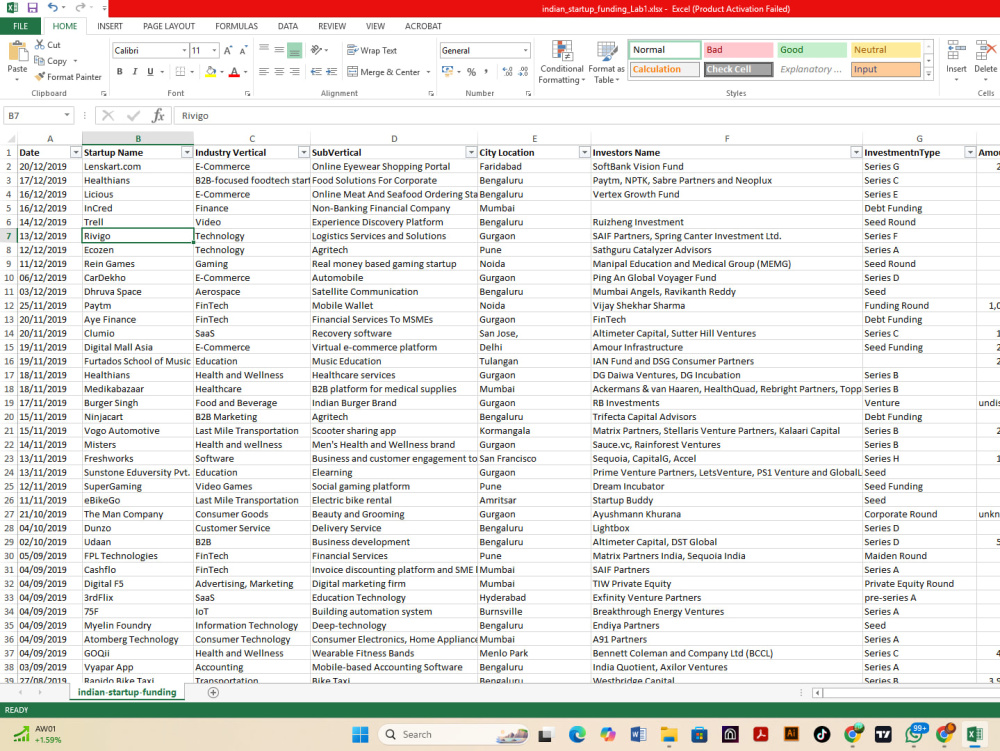Screen dimensions: 1000x751
Task: Expand the Name Box dropdown arrow
Action: (67, 115)
